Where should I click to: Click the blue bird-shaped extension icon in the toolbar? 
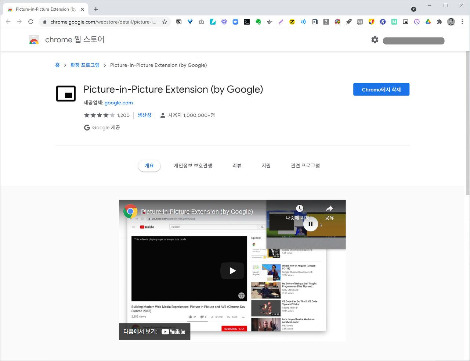190,22
